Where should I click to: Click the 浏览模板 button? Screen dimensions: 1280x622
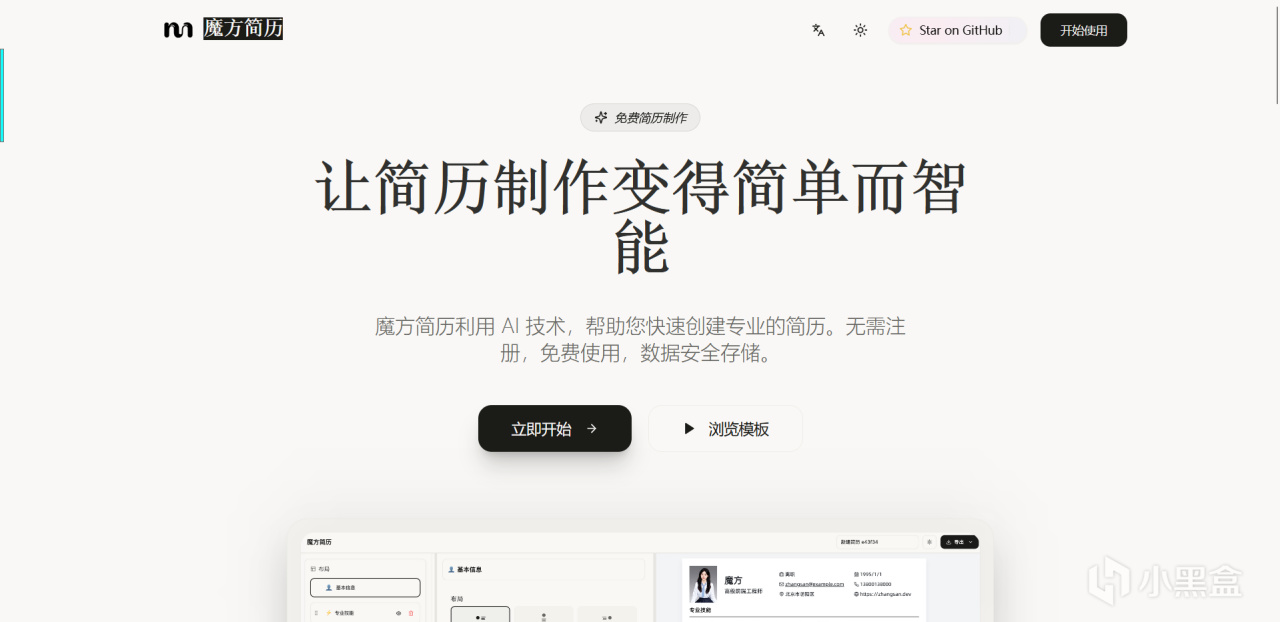point(725,428)
